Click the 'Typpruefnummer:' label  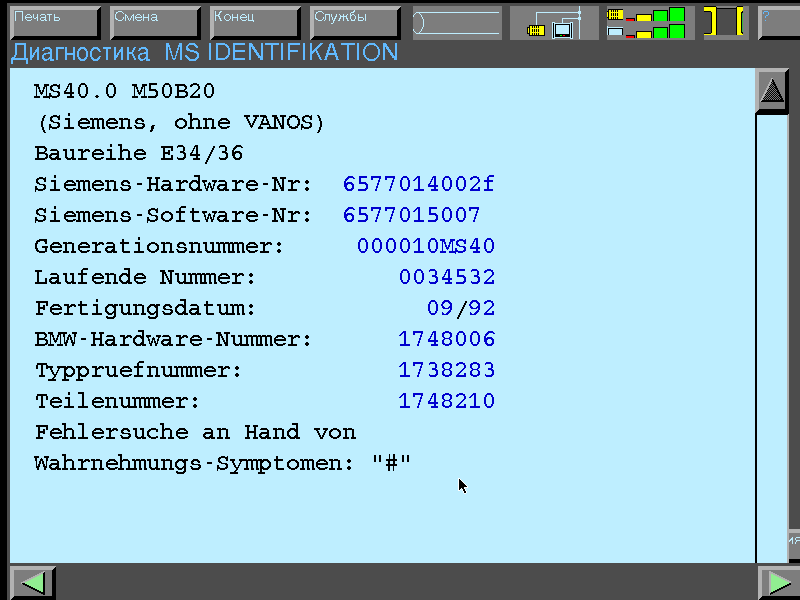[x=138, y=371]
